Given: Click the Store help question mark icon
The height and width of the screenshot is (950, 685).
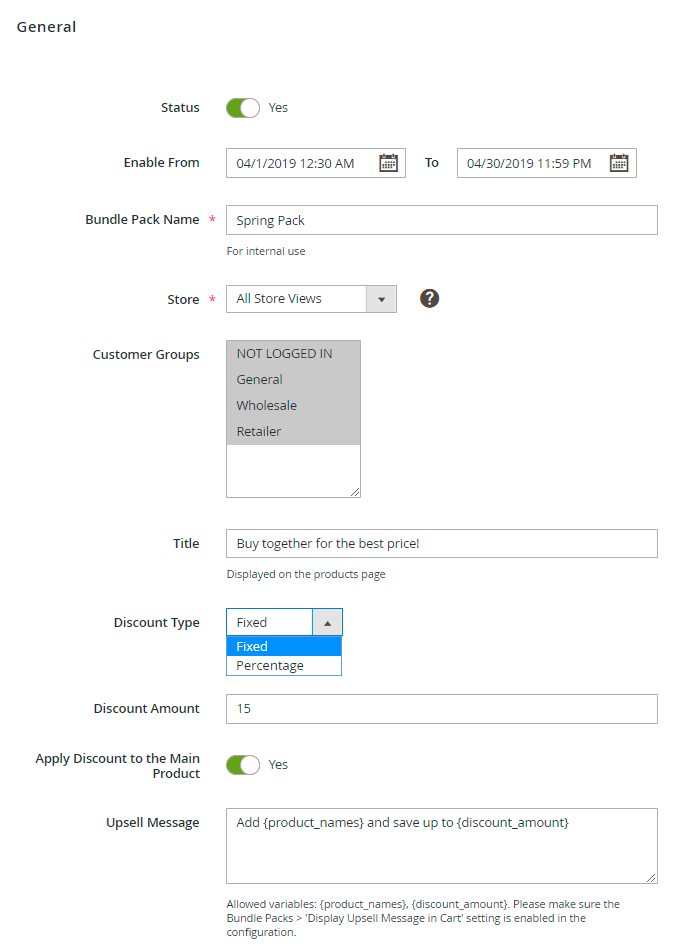Looking at the screenshot, I should tap(429, 299).
